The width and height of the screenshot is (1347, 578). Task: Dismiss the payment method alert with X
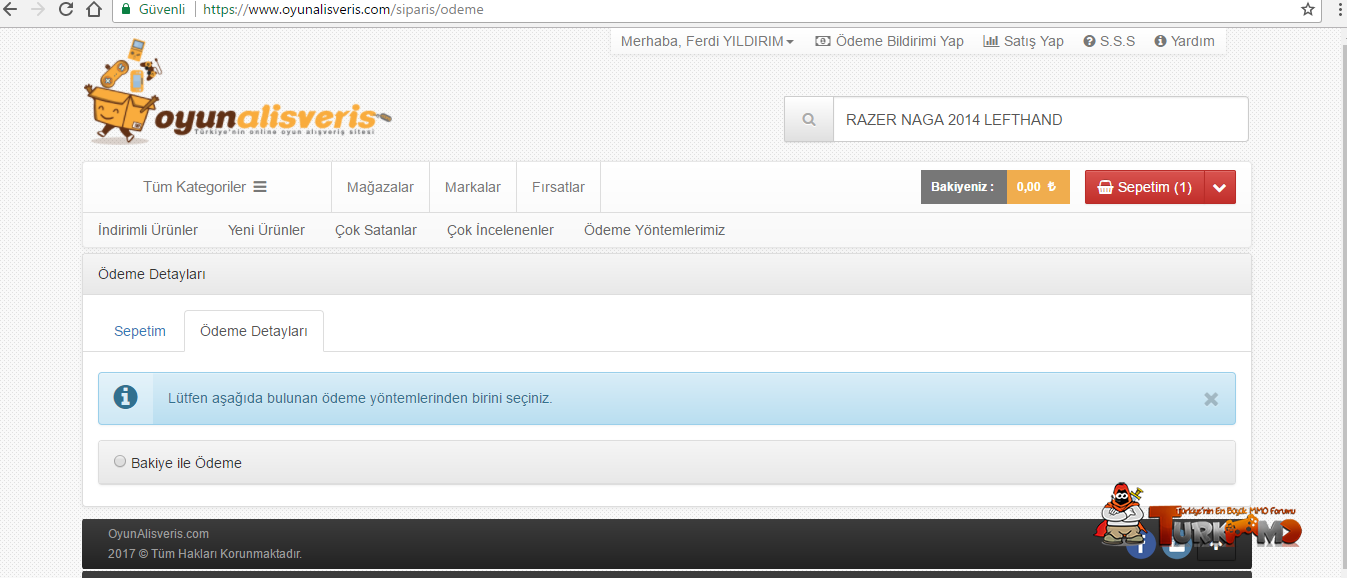[1211, 399]
